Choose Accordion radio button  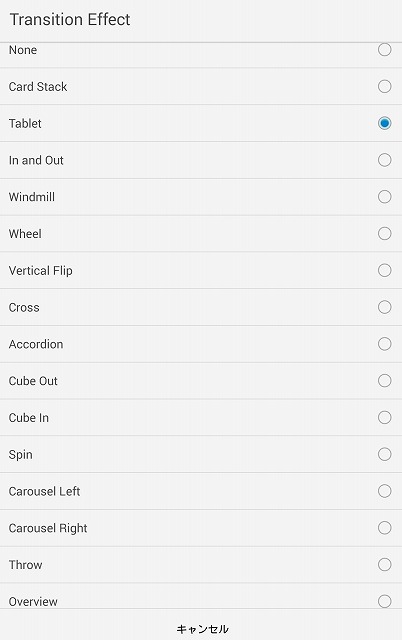tap(384, 344)
